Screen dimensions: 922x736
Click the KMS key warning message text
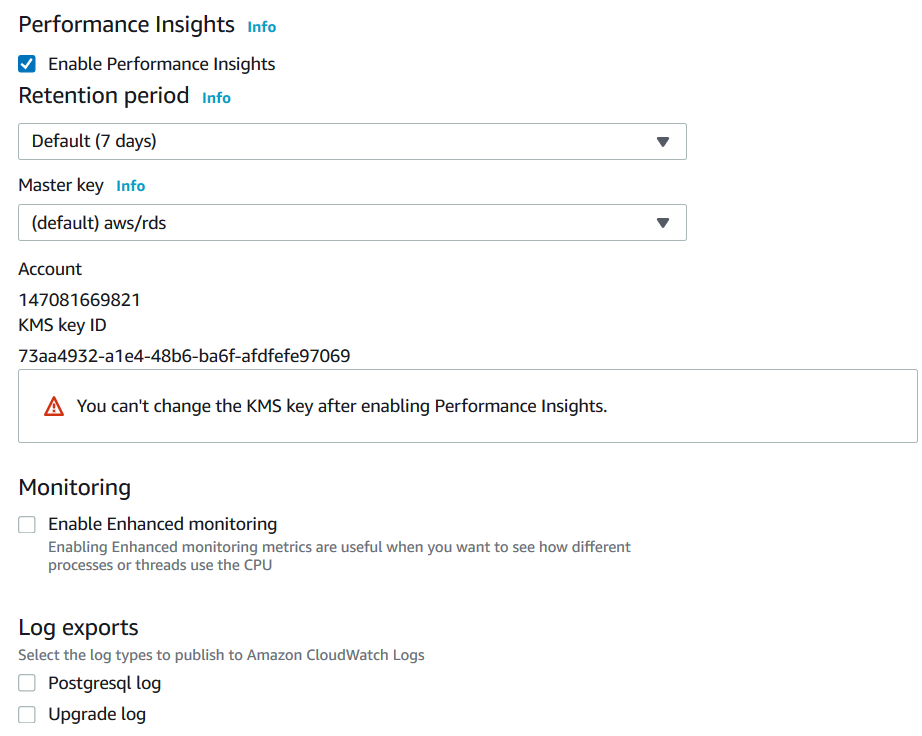[x=342, y=406]
